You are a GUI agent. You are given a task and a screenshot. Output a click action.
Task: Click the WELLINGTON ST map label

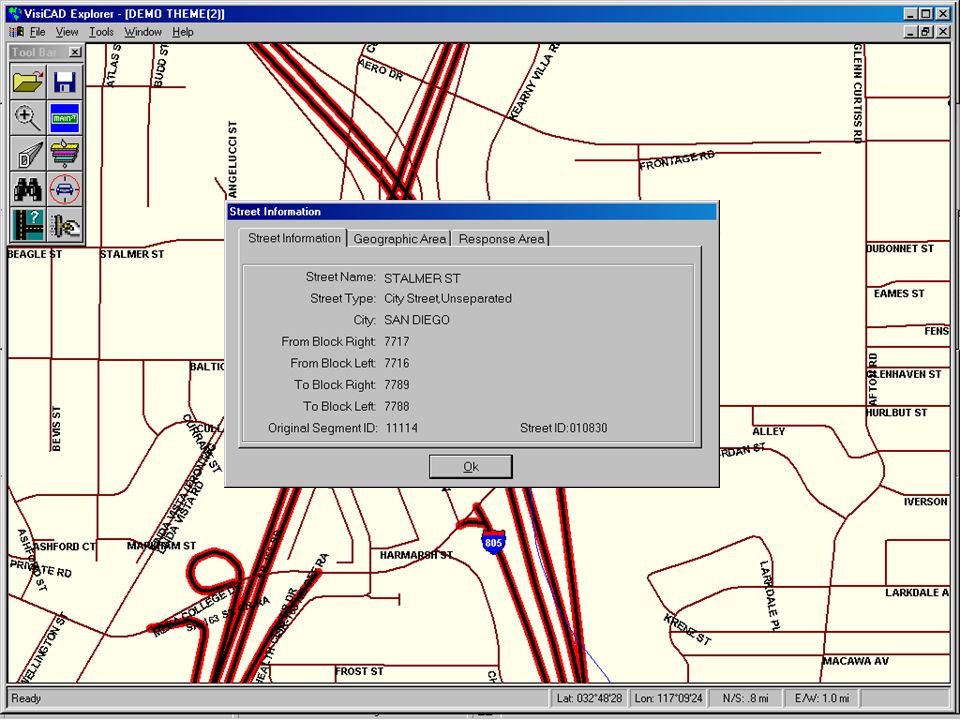42,648
